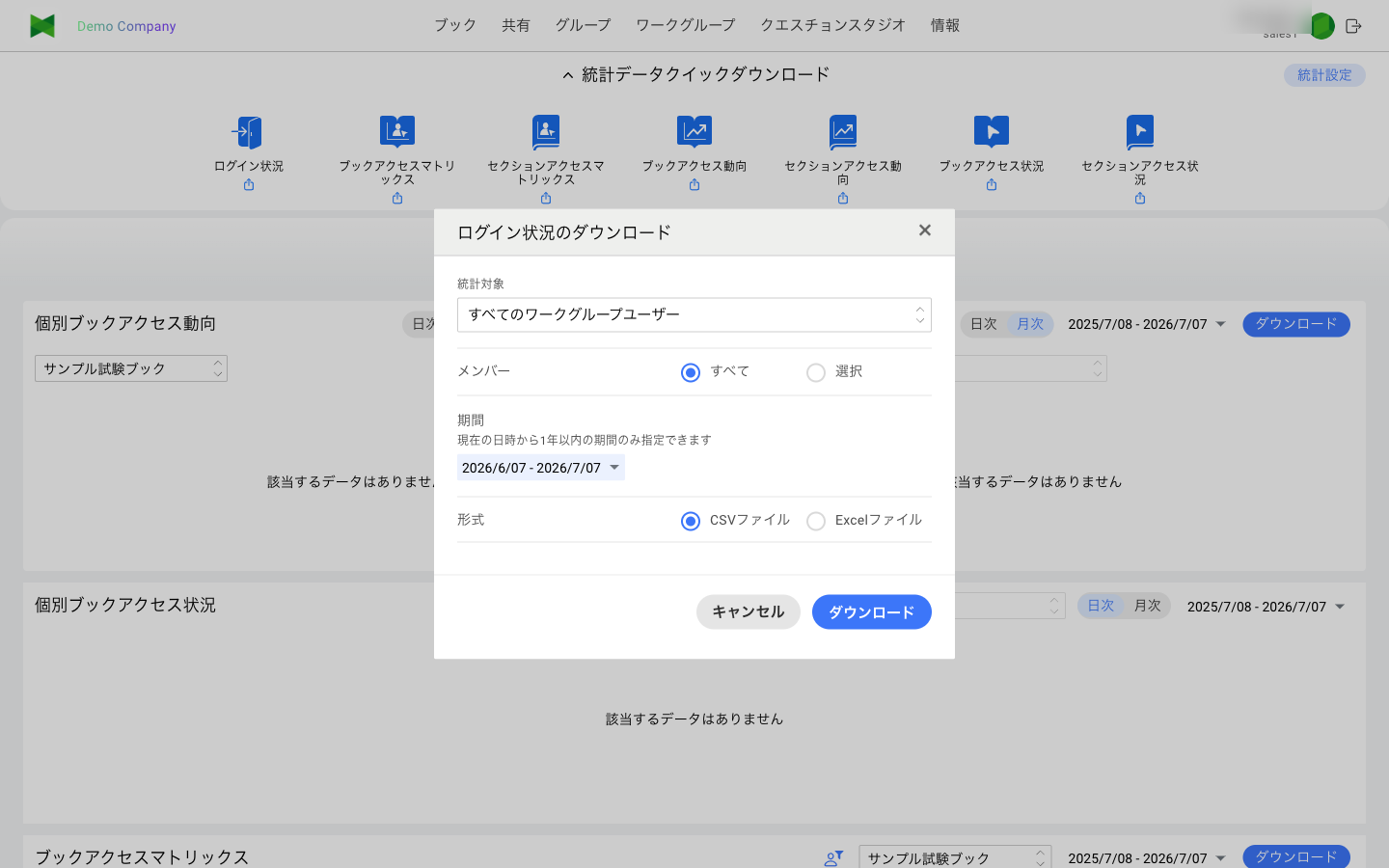Image resolution: width=1389 pixels, height=868 pixels.
Task: Open the date range dropdown in ブックアクセスマトリックス
Action: [1146, 857]
